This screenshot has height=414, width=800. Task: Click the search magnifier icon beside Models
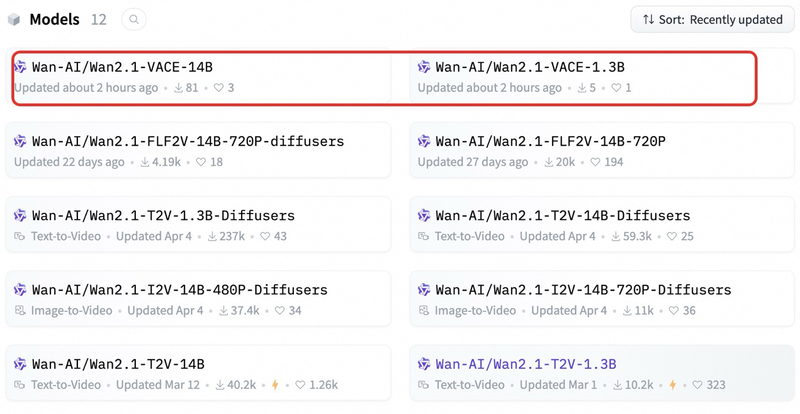coord(133,19)
